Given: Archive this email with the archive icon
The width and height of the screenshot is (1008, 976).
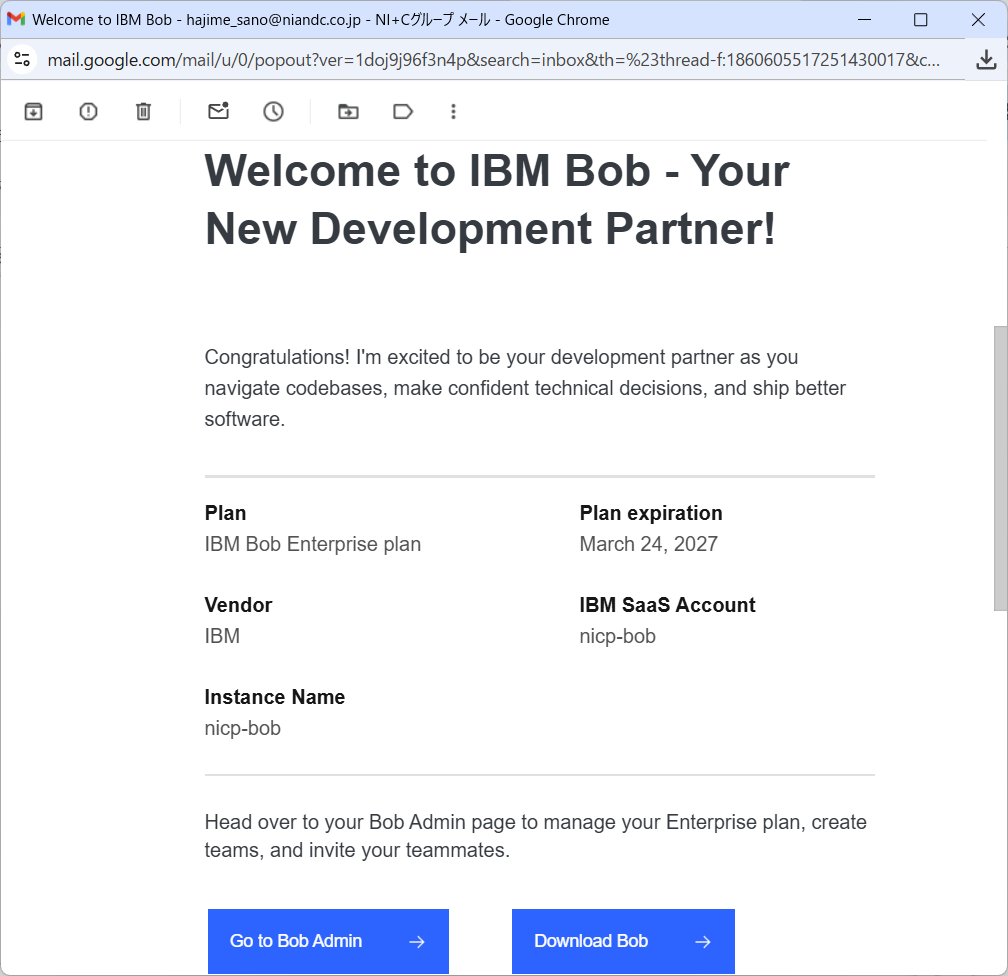Looking at the screenshot, I should (33, 112).
